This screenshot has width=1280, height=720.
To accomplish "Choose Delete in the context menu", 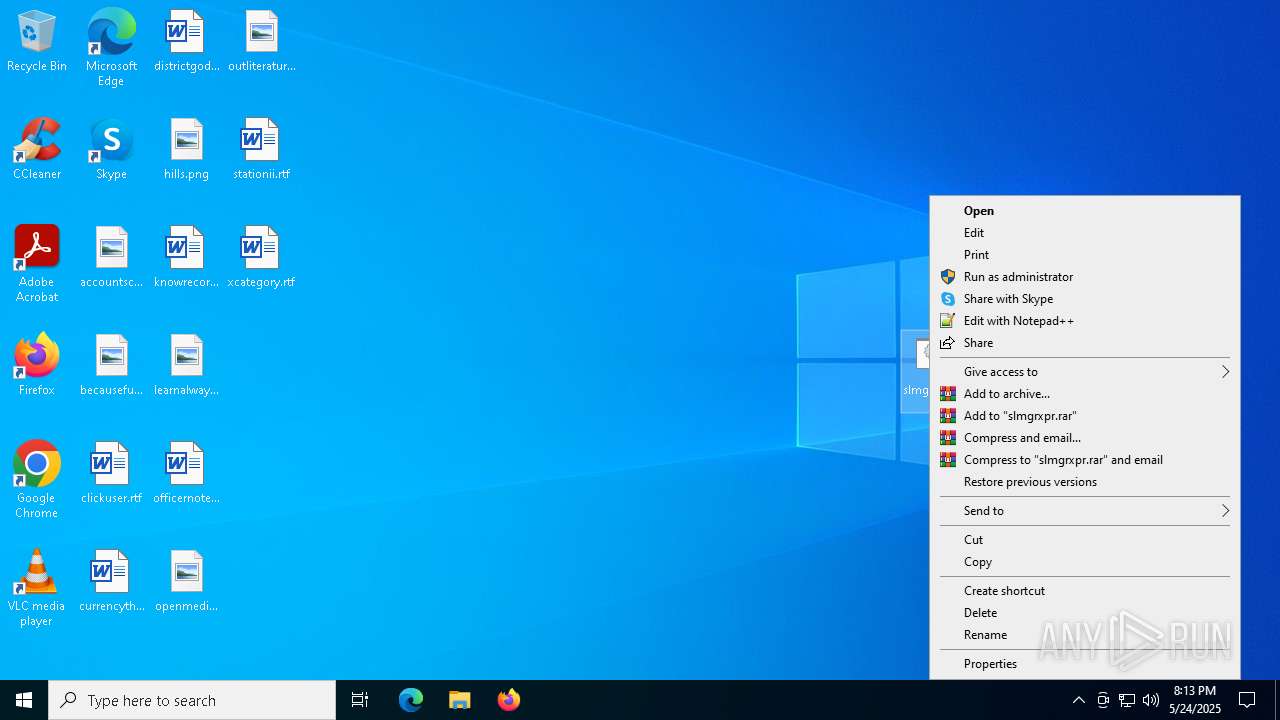I will click(x=1085, y=613).
